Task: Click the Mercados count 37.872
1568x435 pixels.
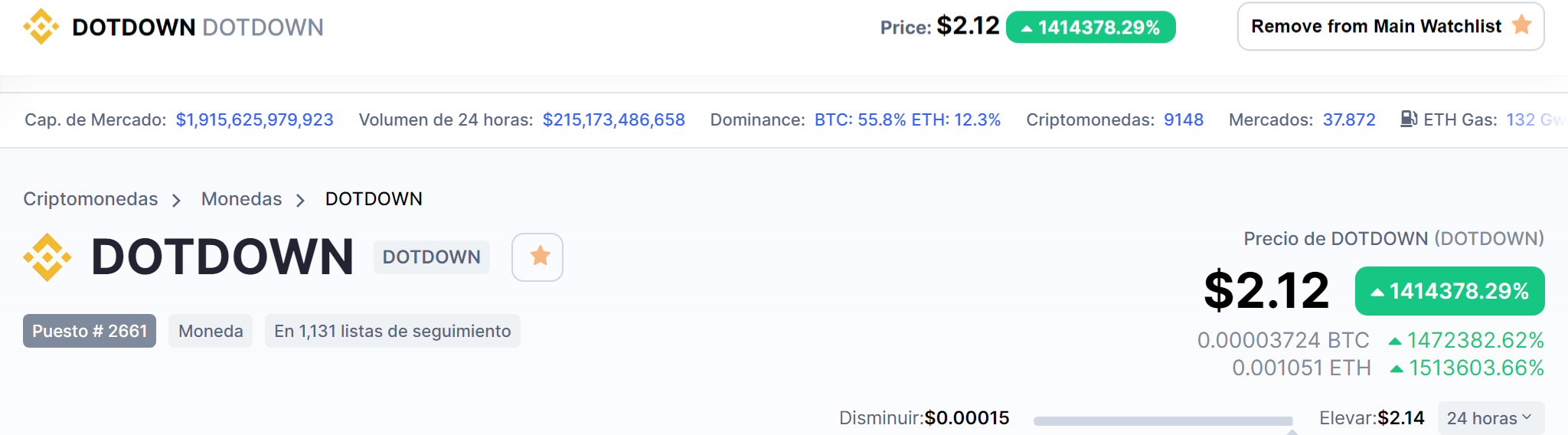Action: [x=1348, y=120]
